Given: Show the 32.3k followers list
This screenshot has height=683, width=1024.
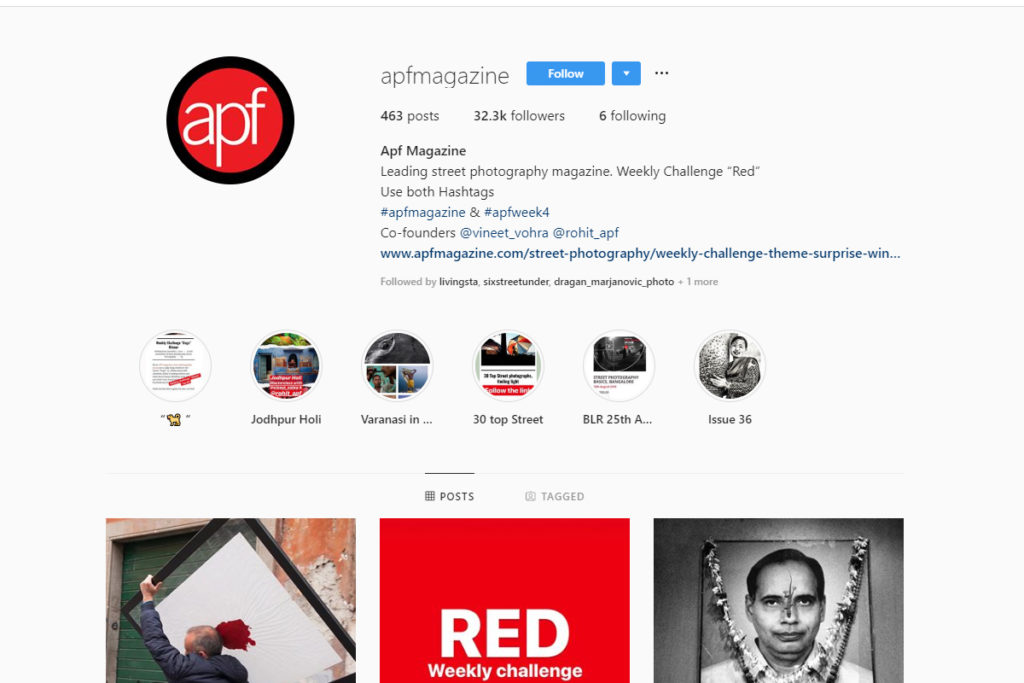Looking at the screenshot, I should point(519,116).
